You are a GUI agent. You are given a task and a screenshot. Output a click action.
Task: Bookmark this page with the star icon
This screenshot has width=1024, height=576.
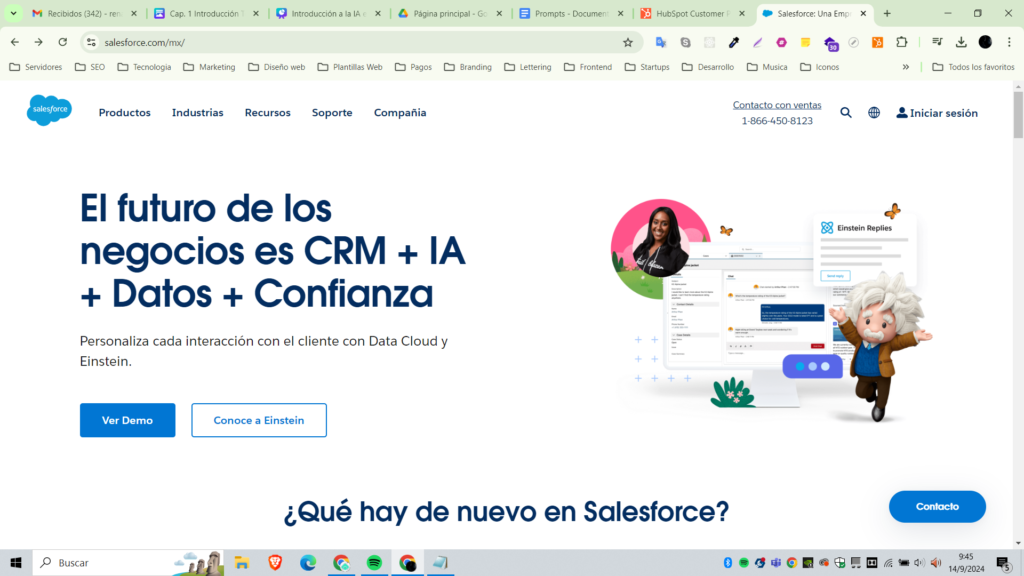coord(628,42)
